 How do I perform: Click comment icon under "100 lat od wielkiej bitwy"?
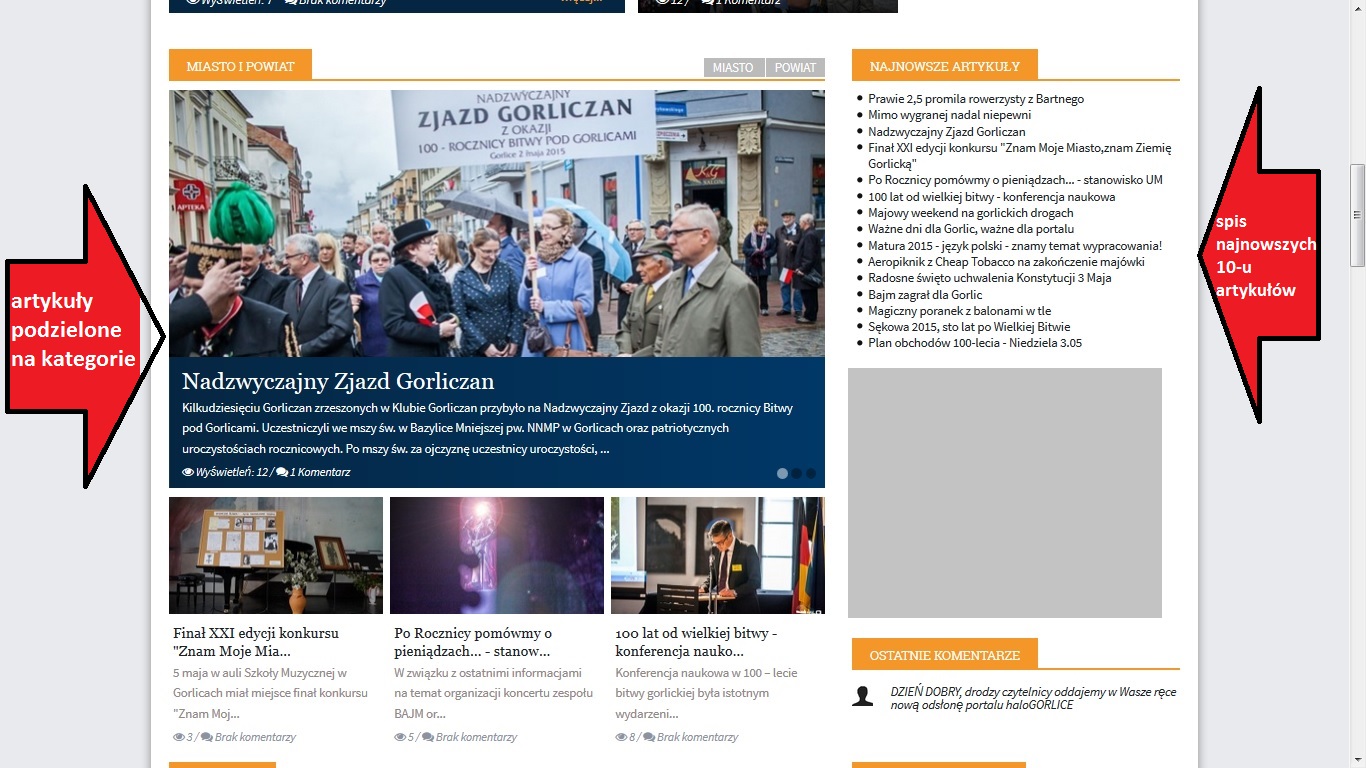click(649, 737)
